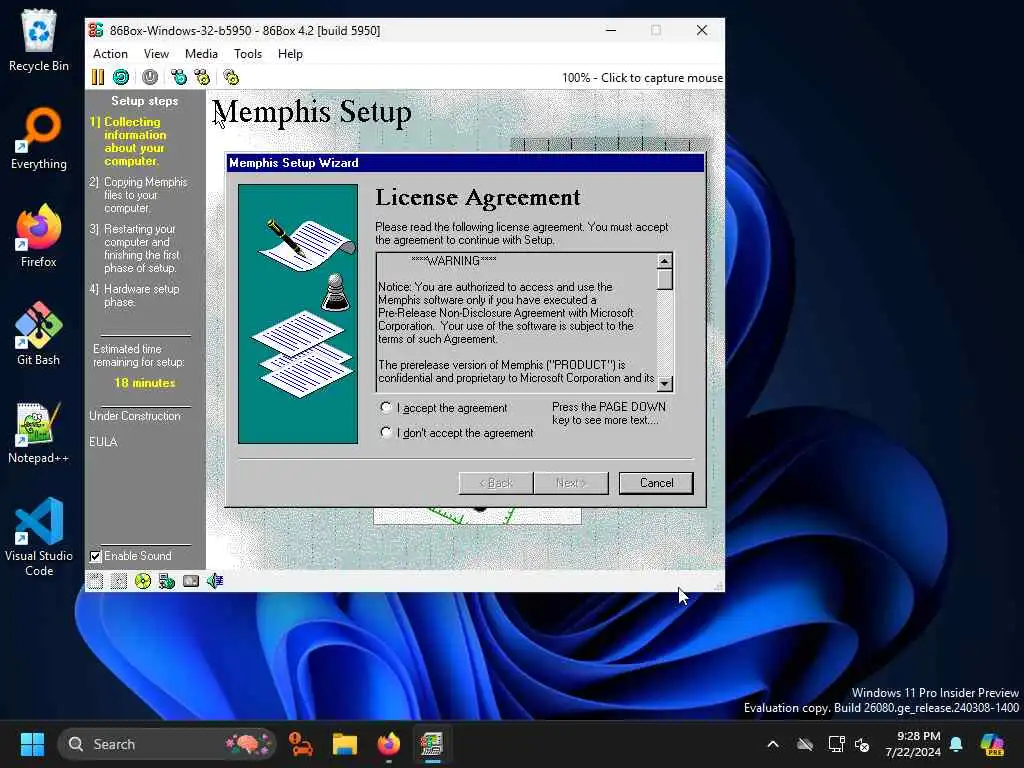Click second floppy drive status icon

click(x=119, y=581)
